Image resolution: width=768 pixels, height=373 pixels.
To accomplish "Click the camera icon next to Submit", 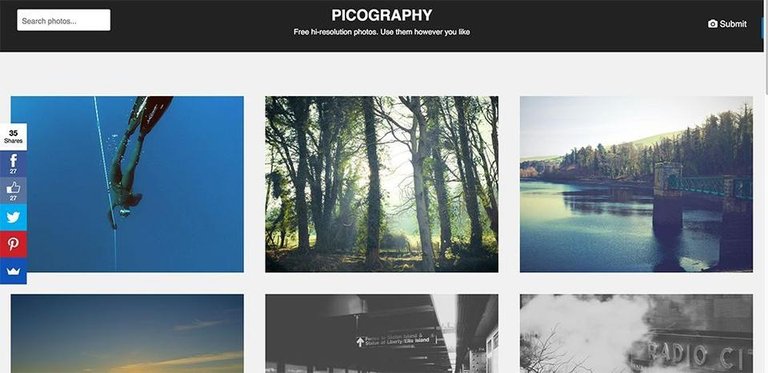I will point(713,23).
